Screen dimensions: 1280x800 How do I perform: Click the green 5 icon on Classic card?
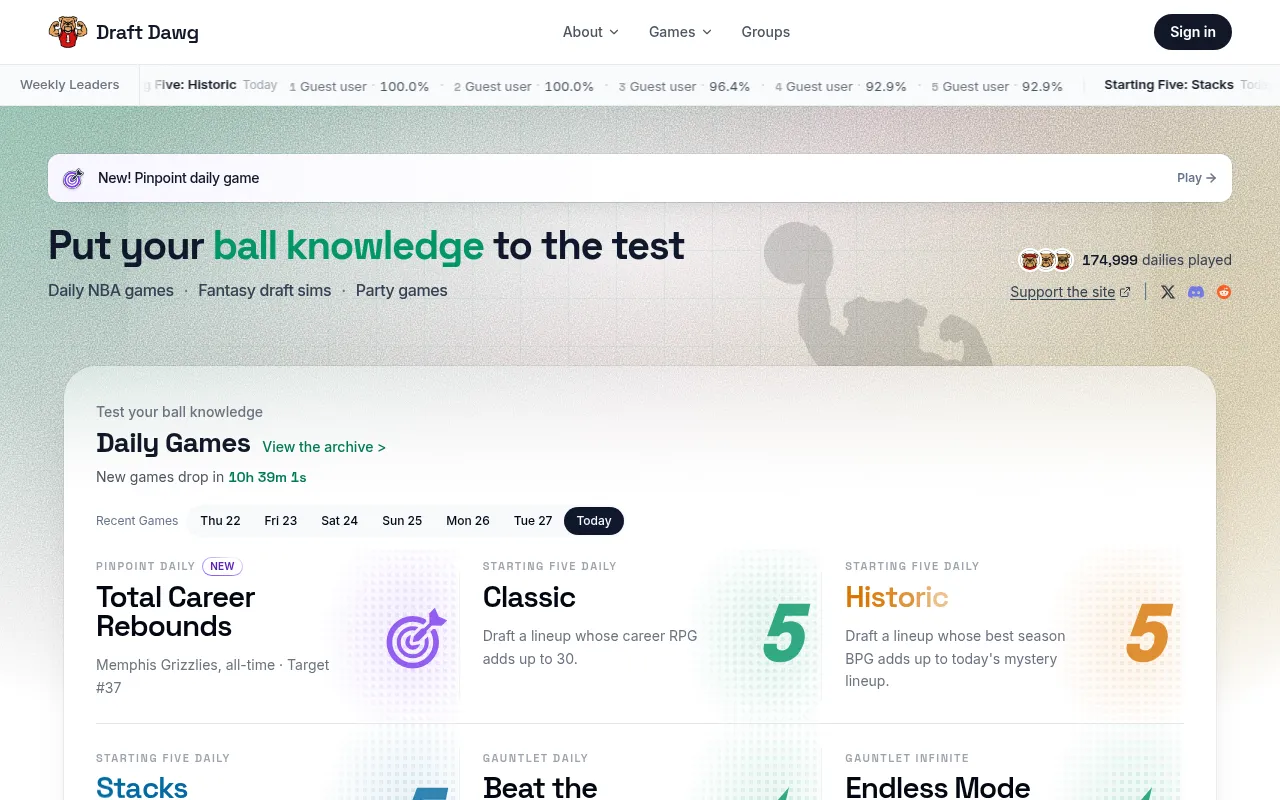pos(785,634)
